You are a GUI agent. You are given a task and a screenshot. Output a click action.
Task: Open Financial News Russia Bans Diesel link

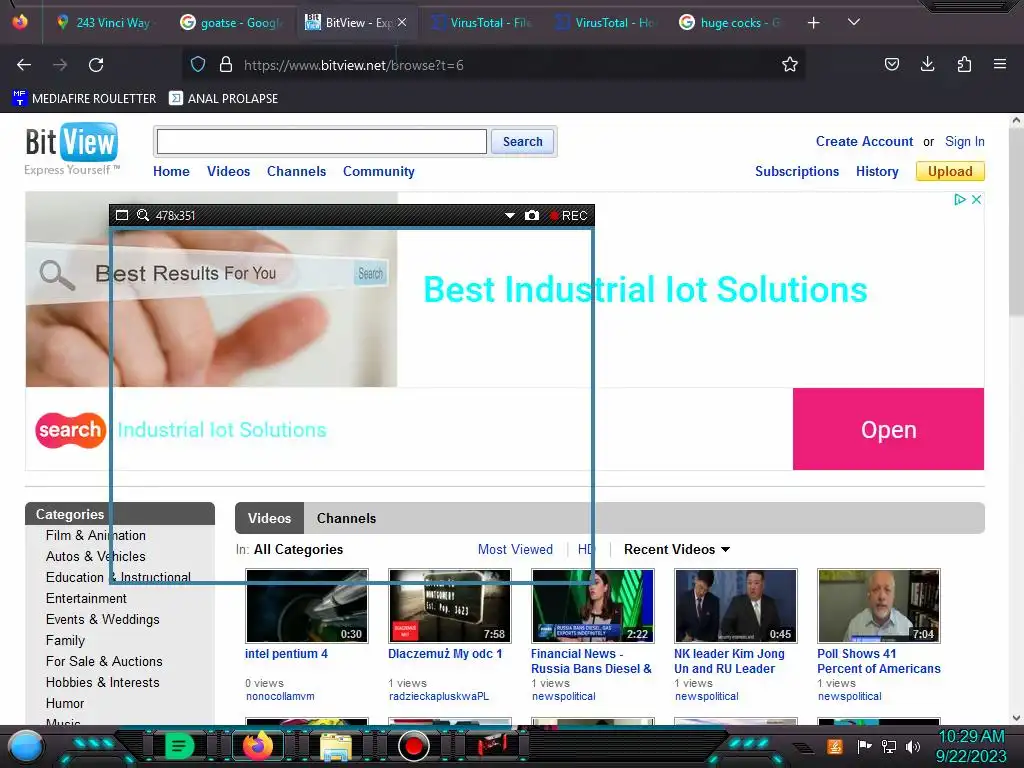tap(591, 661)
